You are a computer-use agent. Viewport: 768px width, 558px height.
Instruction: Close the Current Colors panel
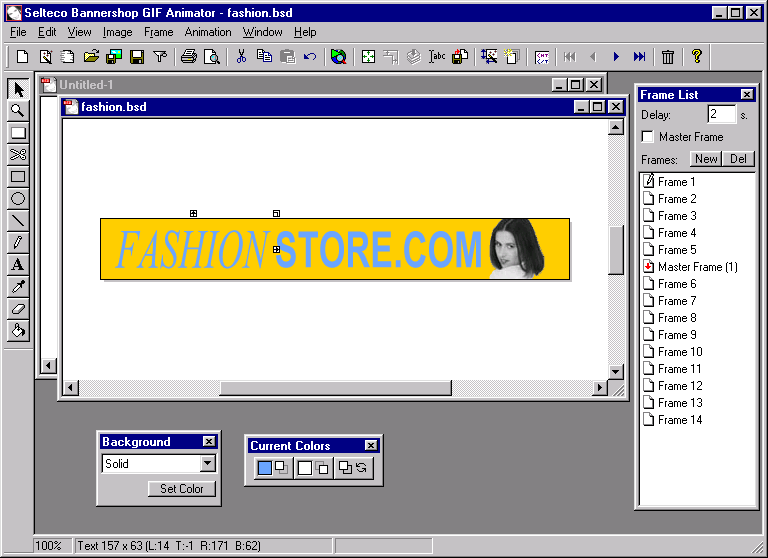click(x=371, y=445)
